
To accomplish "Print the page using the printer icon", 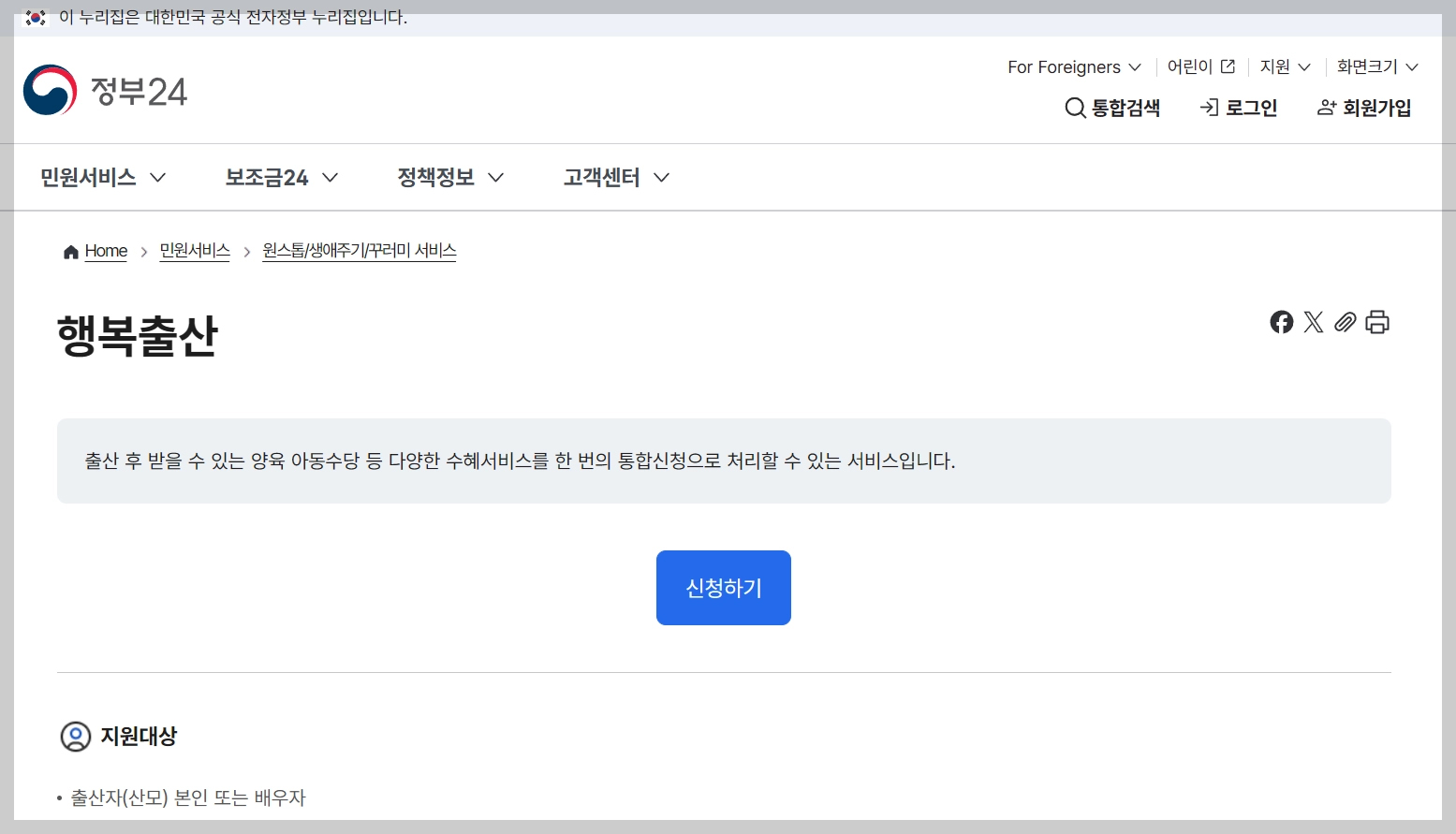I will point(1377,322).
